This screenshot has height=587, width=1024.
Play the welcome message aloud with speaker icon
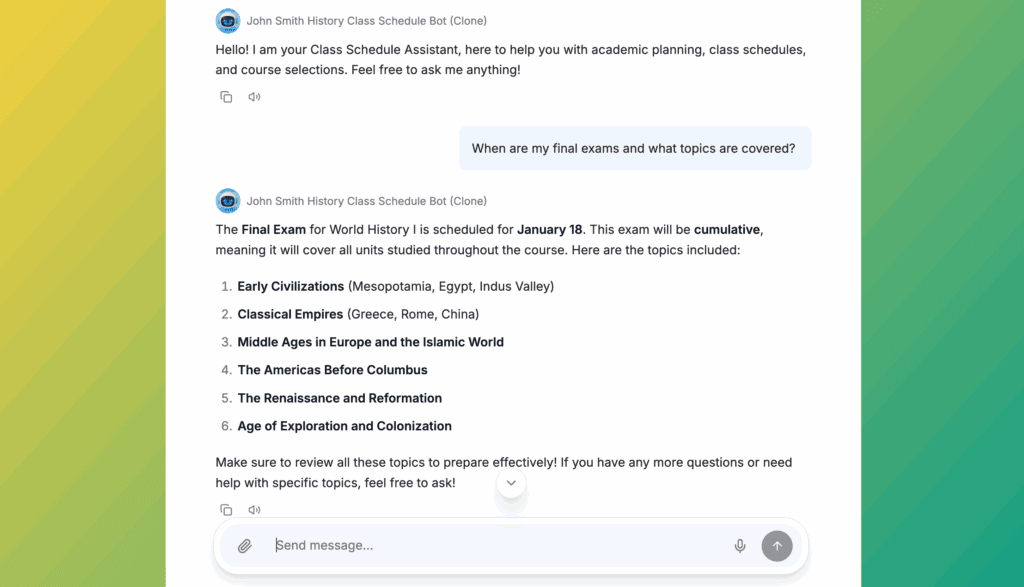[254, 97]
